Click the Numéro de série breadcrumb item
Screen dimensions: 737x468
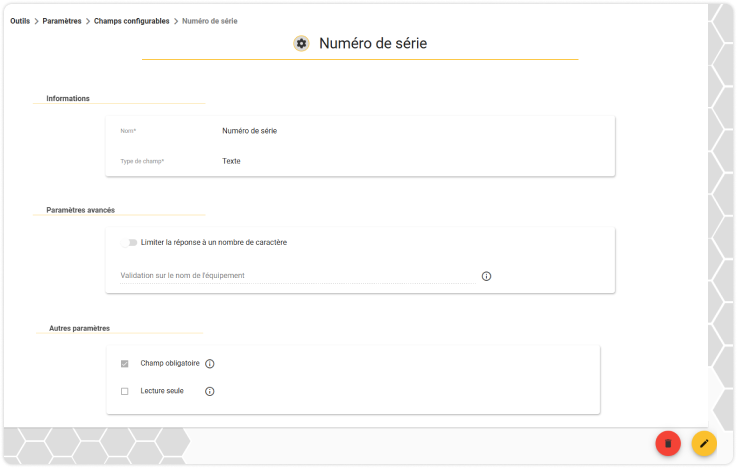coord(210,21)
